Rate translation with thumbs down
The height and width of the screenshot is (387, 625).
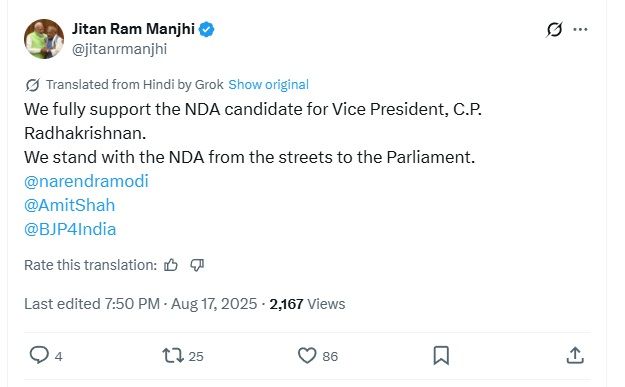pyautogui.click(x=197, y=265)
